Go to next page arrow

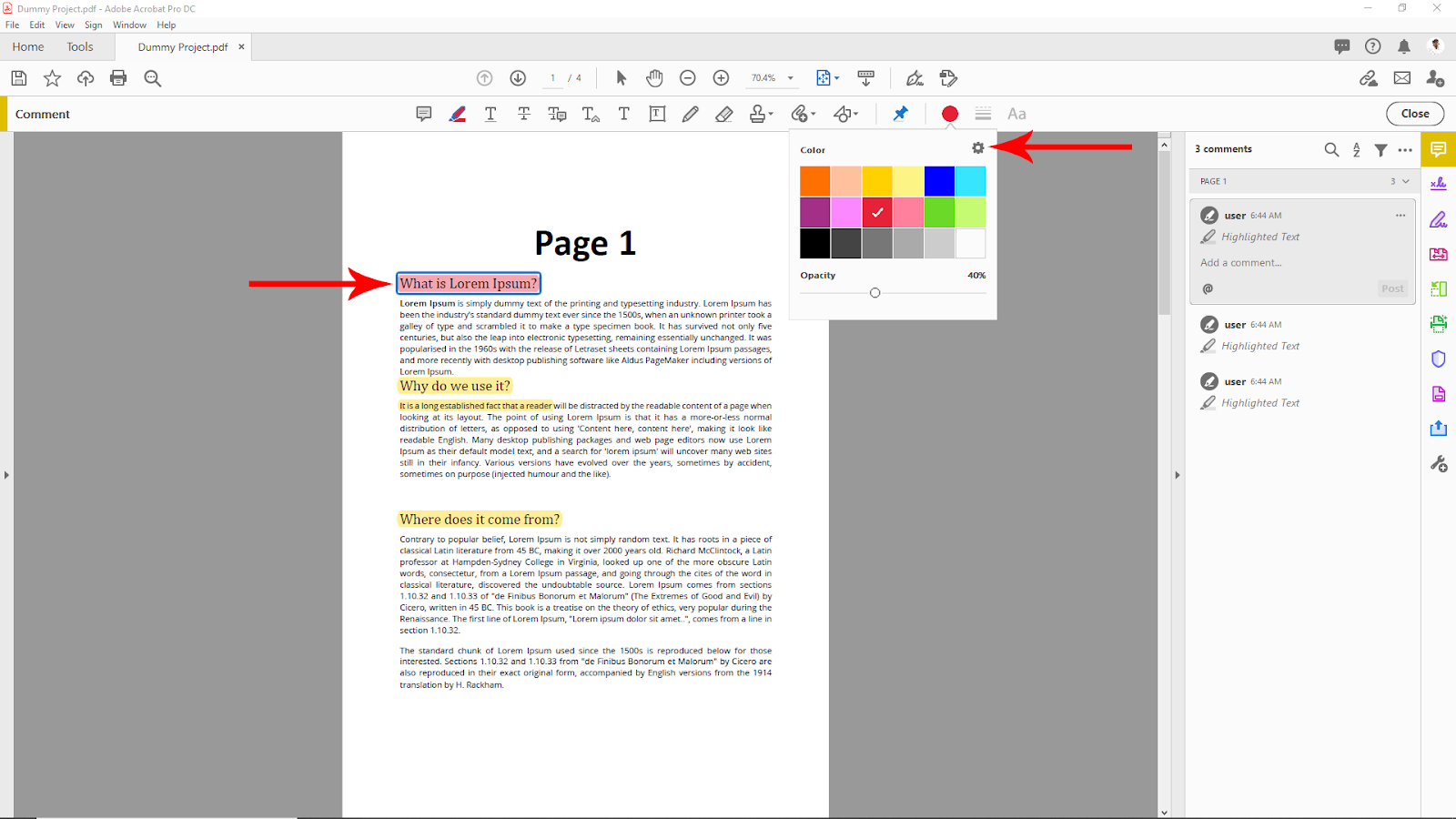click(x=518, y=78)
